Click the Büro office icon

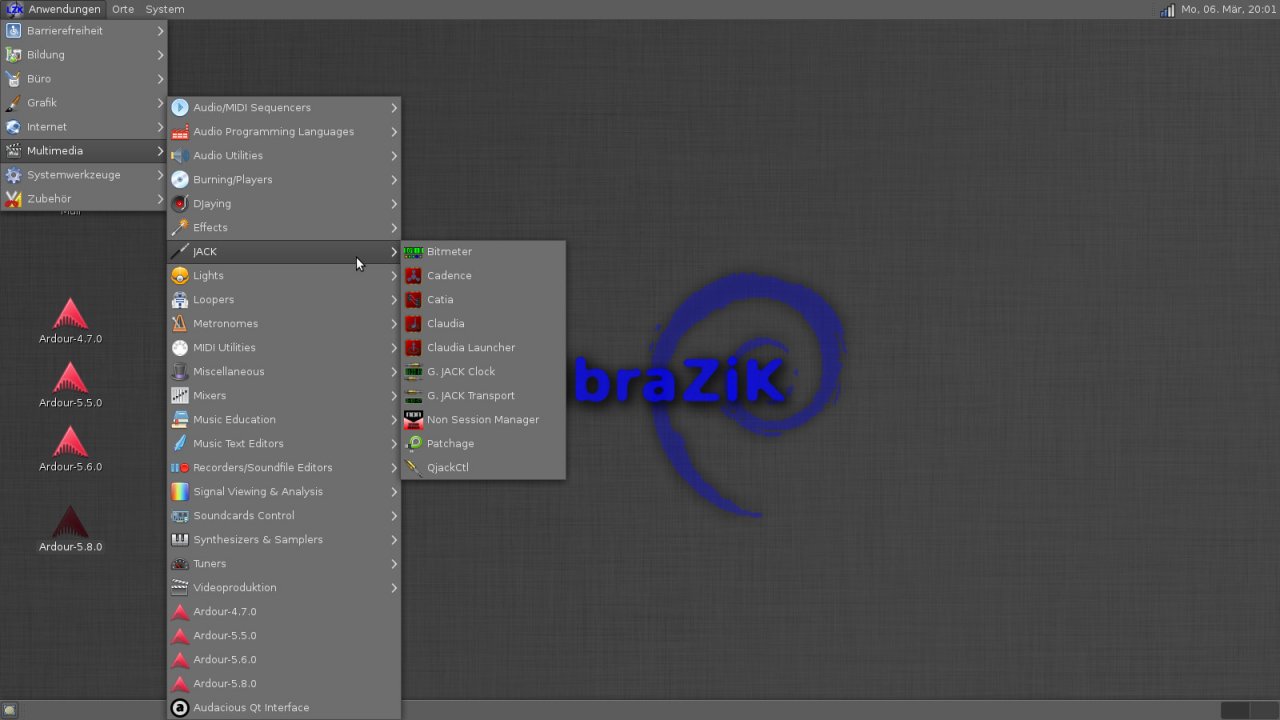pos(13,79)
